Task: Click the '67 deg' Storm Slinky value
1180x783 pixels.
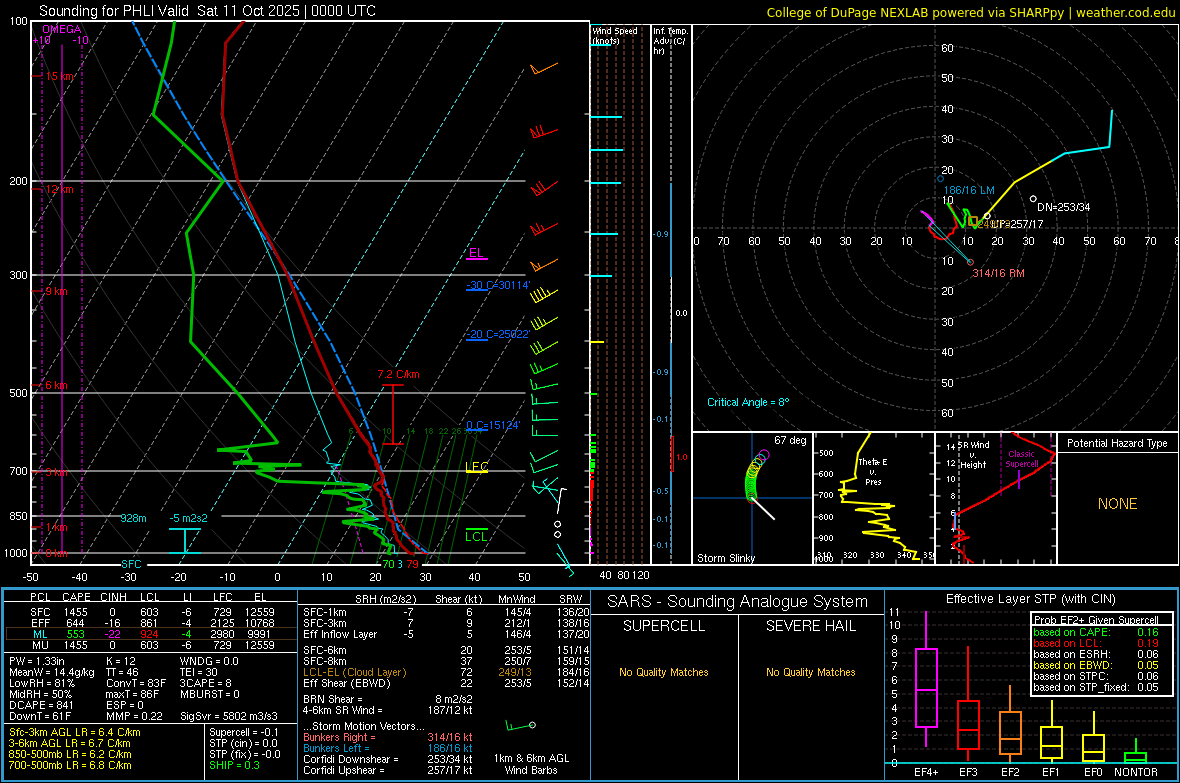Action: pyautogui.click(x=790, y=440)
